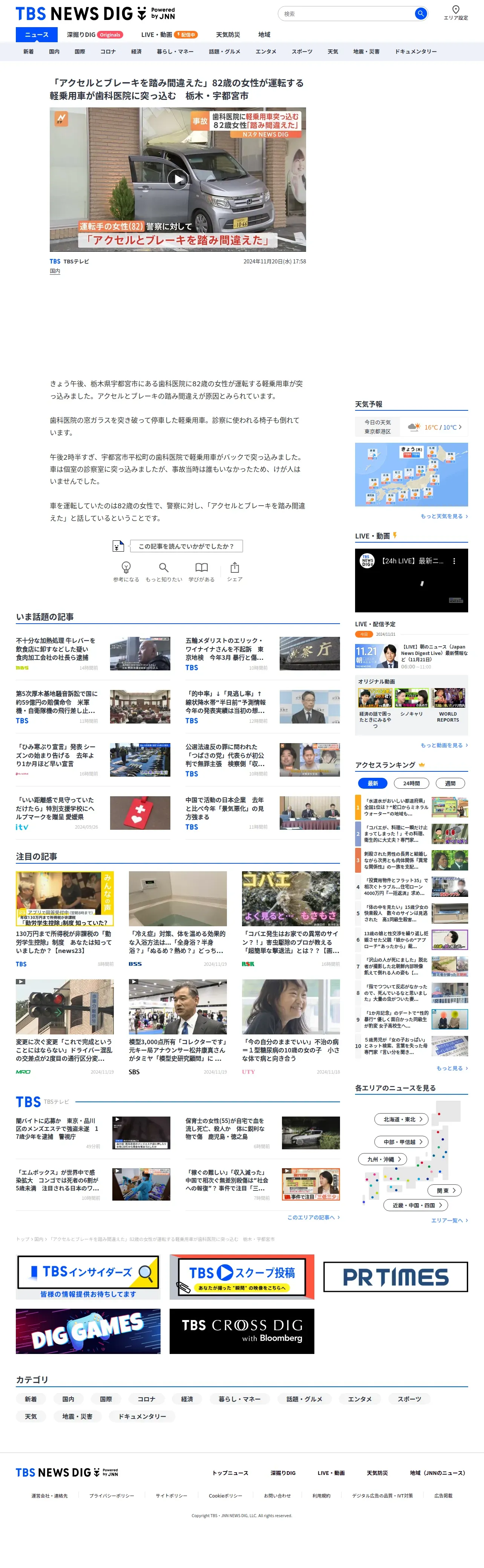Screen dimensions: 484x1568
Task: Click the TBS NEWS DIG header logo
Action: click(x=95, y=14)
